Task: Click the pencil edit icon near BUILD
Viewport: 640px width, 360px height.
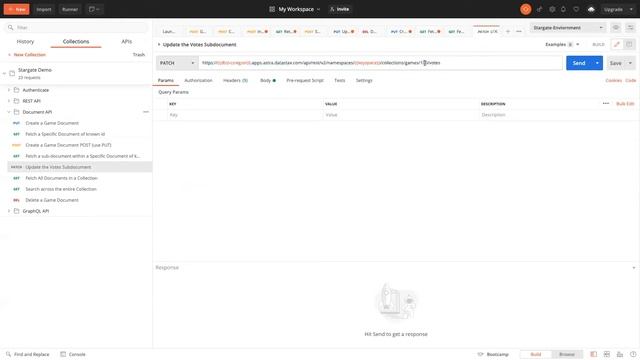Action: 617,44
